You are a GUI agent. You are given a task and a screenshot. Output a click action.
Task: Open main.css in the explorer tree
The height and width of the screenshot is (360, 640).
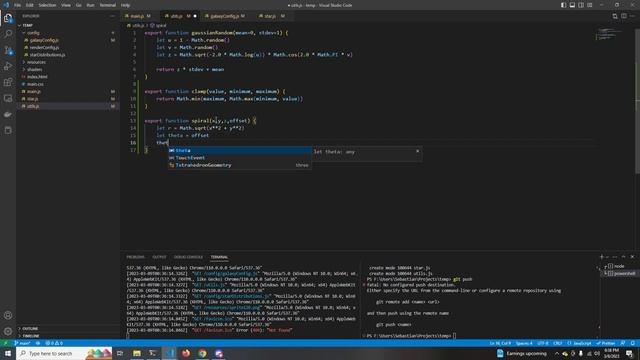pyautogui.click(x=68, y=84)
